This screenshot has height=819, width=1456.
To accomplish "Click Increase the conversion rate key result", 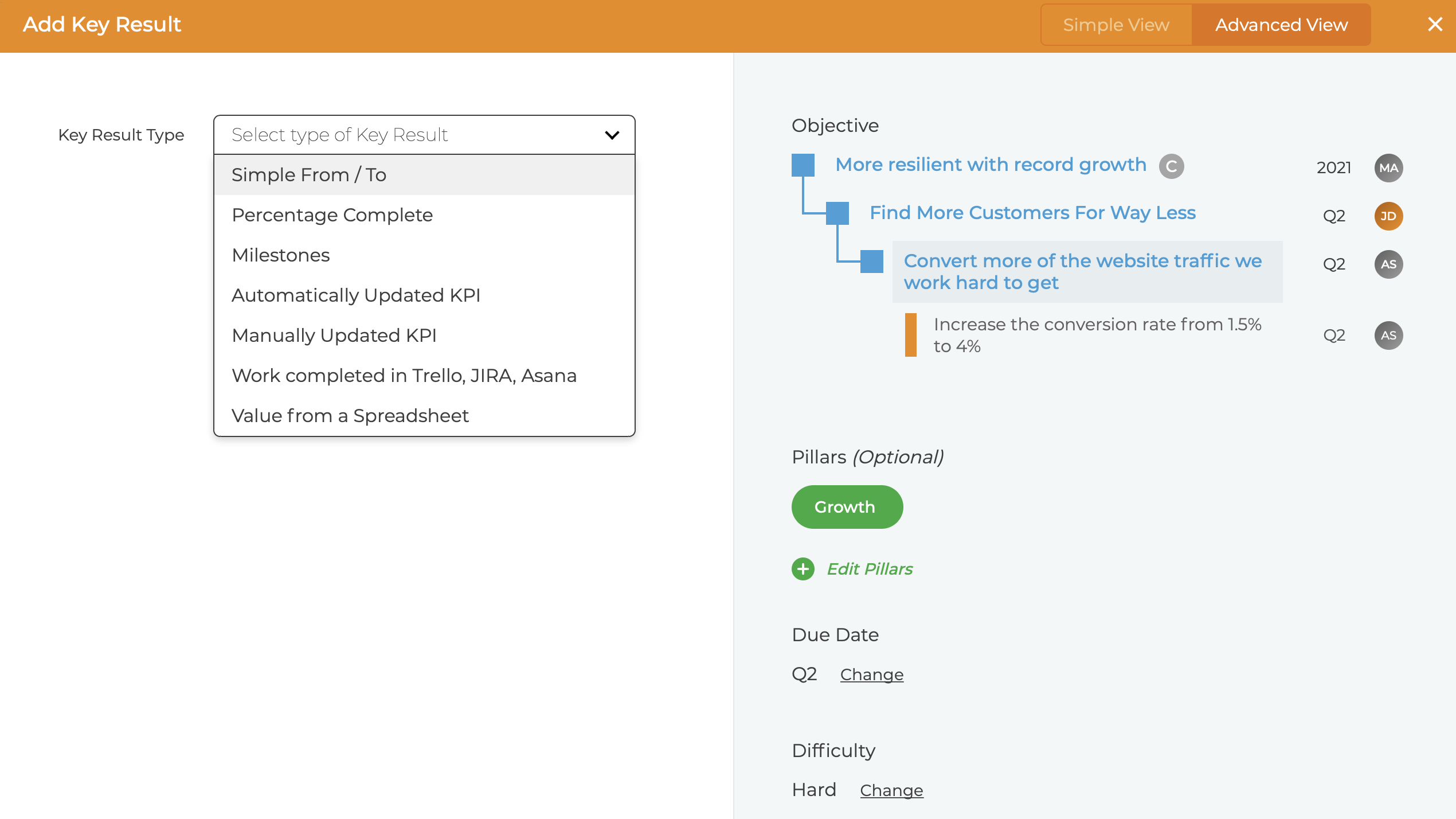I will click(x=1097, y=336).
